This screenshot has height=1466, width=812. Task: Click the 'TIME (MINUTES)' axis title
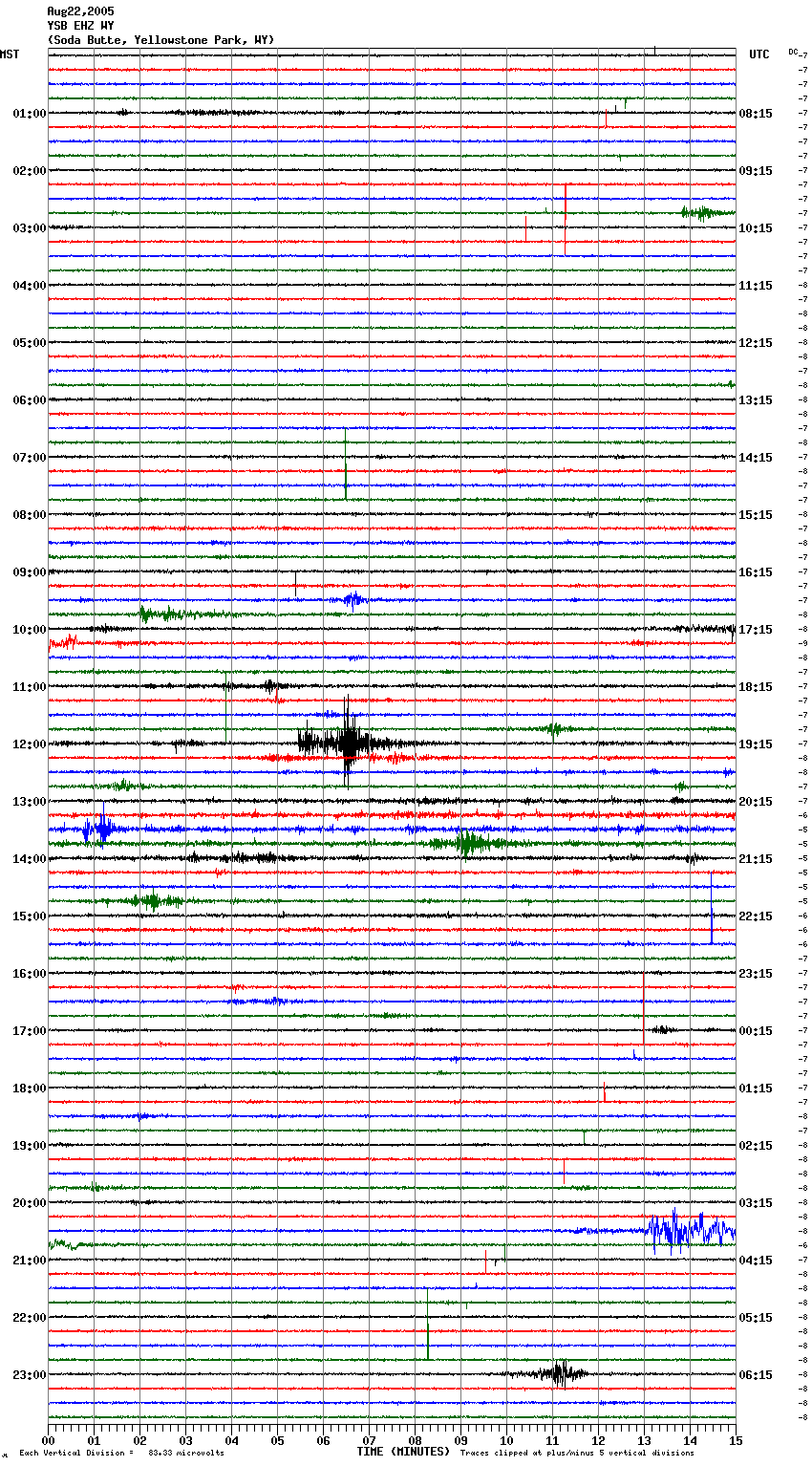click(x=403, y=1452)
